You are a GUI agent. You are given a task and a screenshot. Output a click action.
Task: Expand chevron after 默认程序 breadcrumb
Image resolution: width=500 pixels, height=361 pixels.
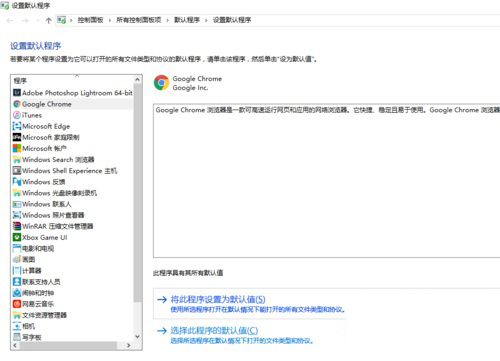206,20
